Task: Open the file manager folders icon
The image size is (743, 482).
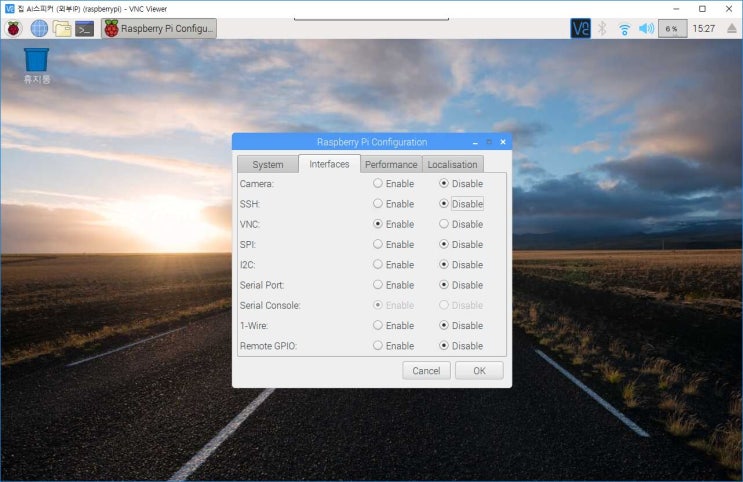Action: pyautogui.click(x=62, y=28)
